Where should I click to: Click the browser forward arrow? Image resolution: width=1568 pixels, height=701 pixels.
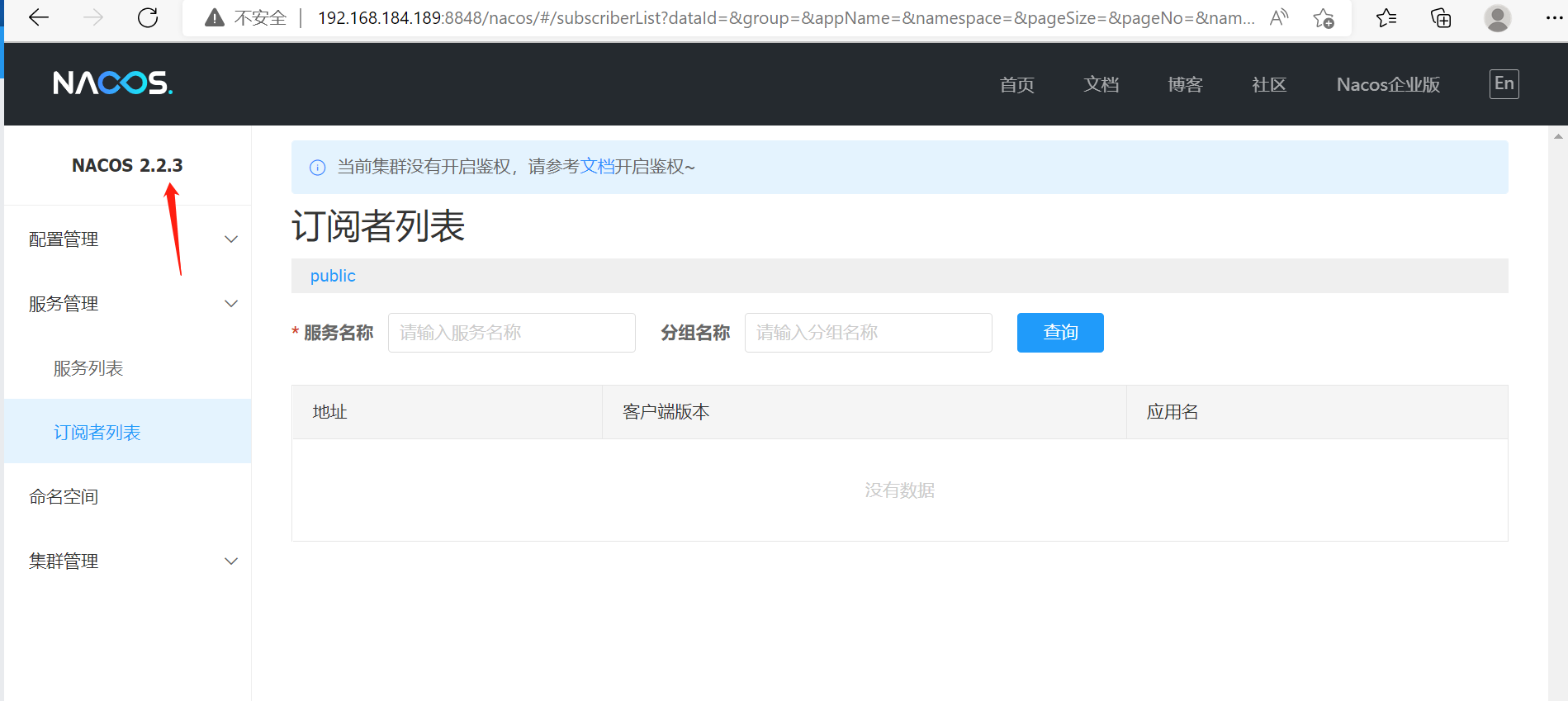click(x=93, y=17)
